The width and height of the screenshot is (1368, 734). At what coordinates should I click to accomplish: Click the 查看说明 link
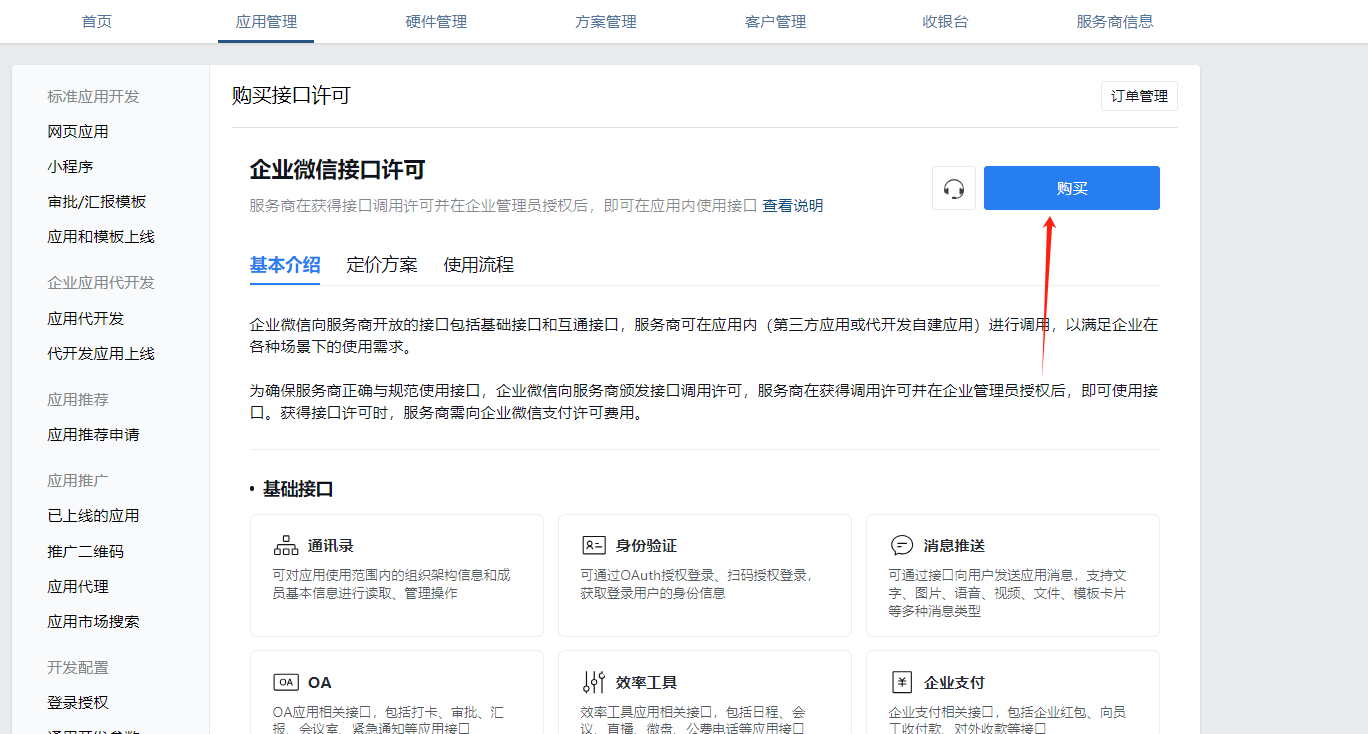coord(793,205)
